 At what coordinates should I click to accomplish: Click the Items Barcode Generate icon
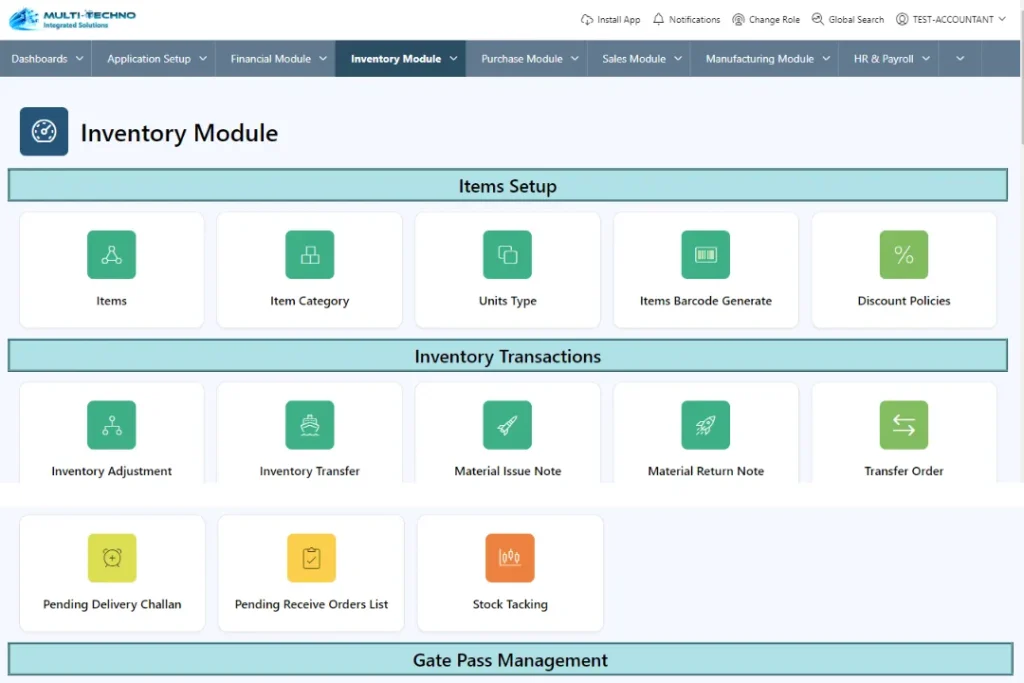click(706, 255)
